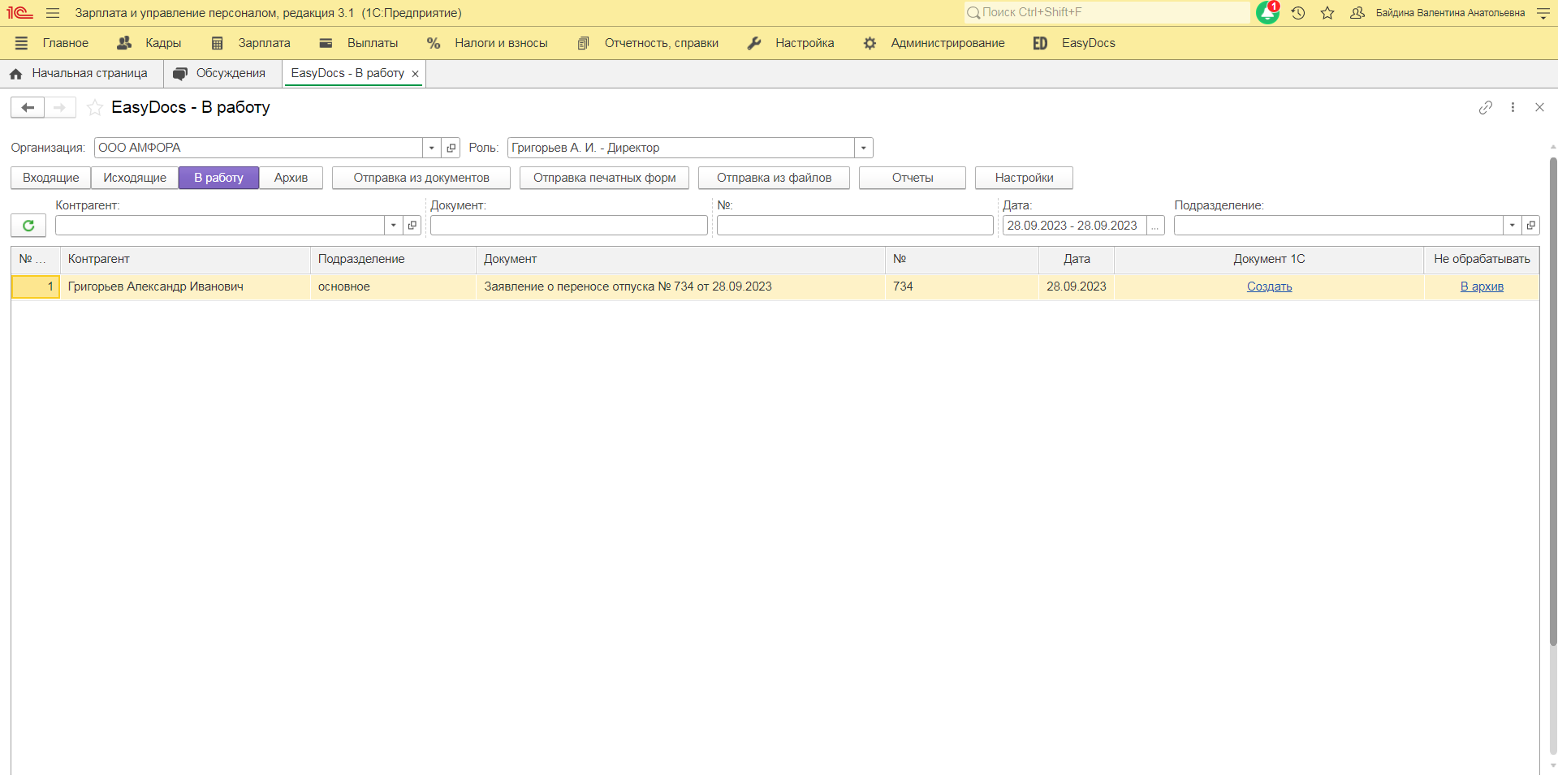
Task: Click the get link chain icon
Action: coord(1485,107)
